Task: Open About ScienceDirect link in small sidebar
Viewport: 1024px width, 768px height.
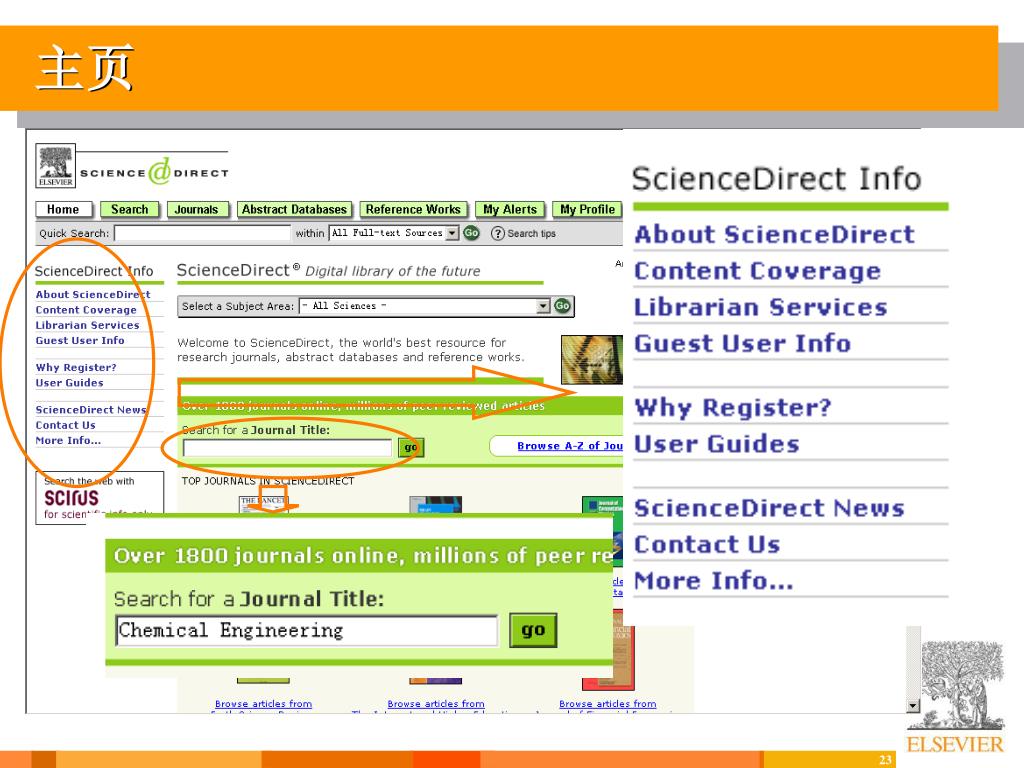Action: click(93, 295)
